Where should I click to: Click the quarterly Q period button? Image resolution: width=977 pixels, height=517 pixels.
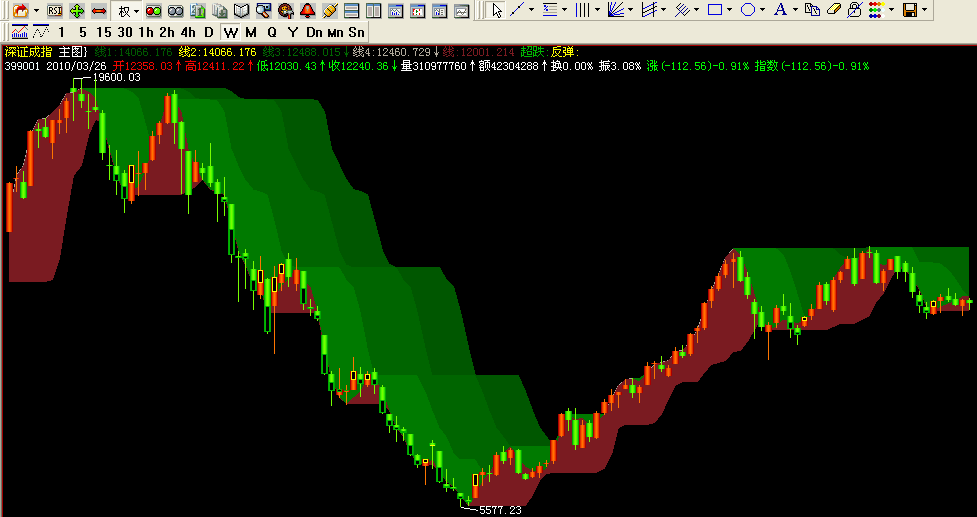(272, 32)
